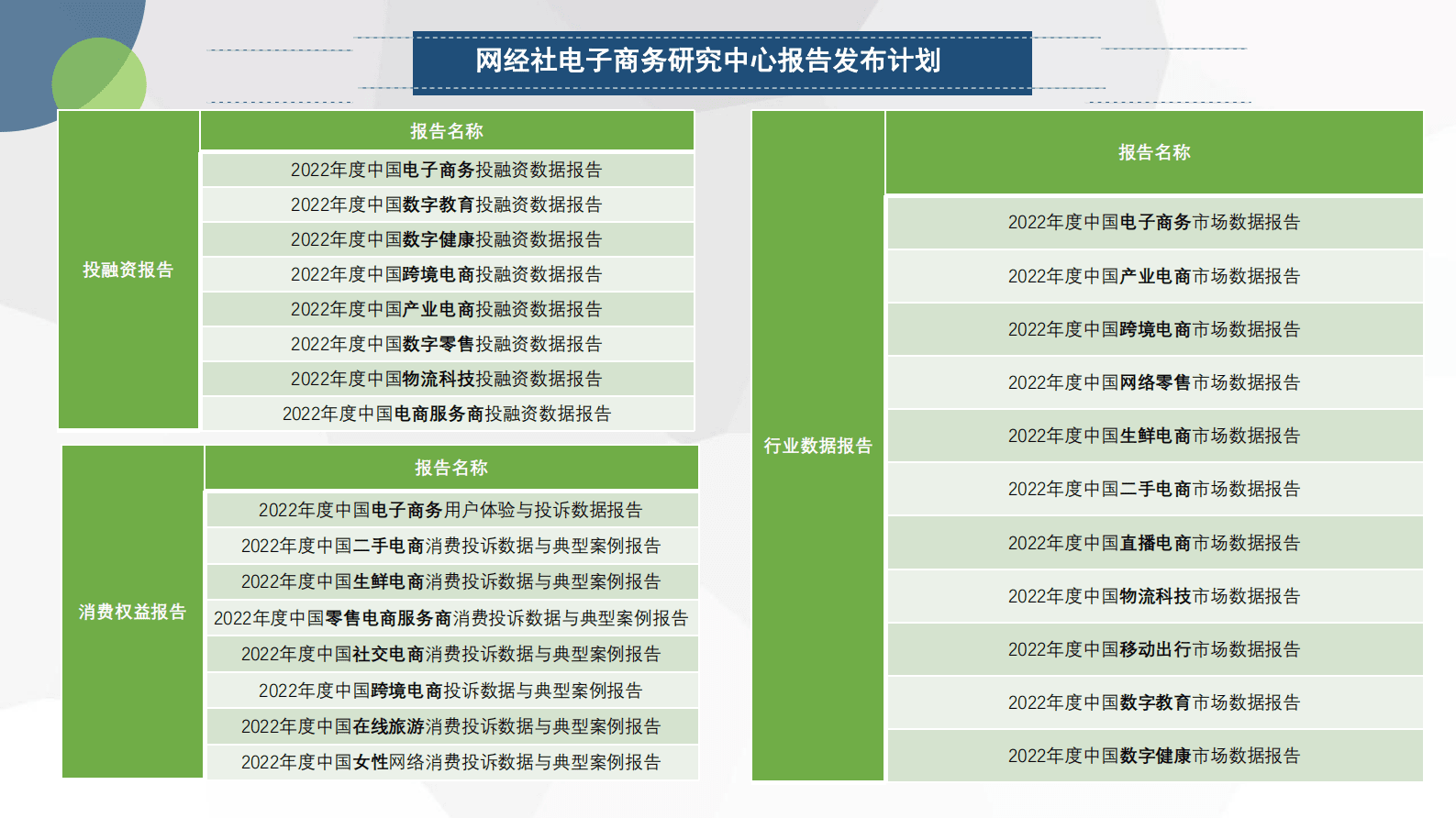Select row 2022年度中国生鲜电商市场数据报告
This screenshot has height=818, width=1456.
click(1154, 436)
